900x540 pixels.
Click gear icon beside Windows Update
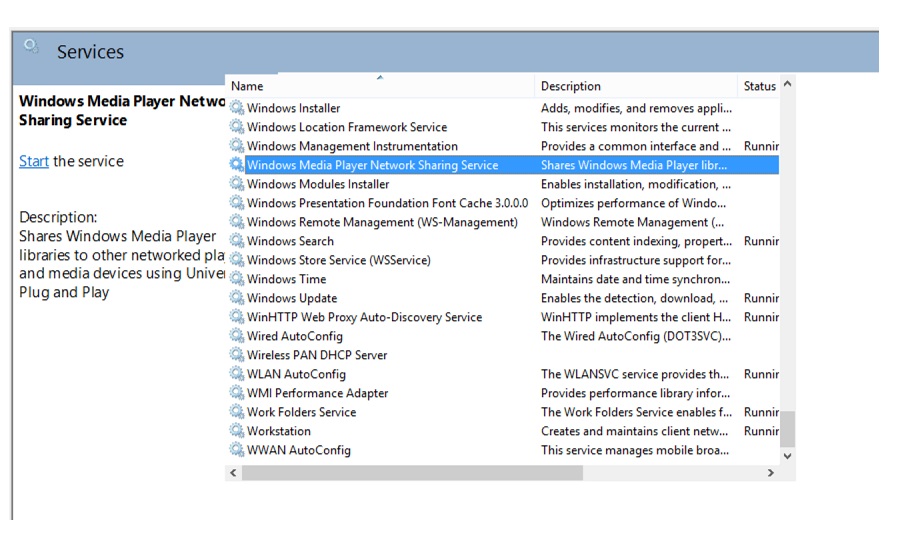[236, 297]
